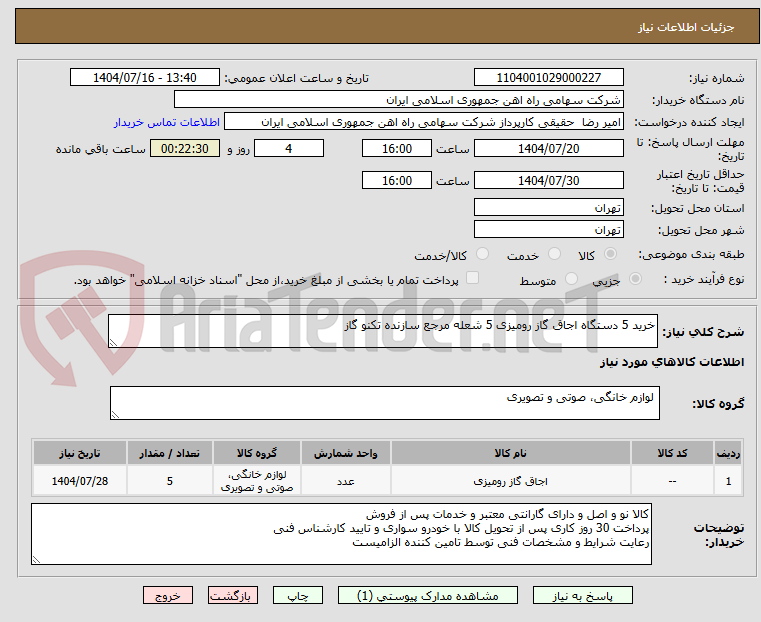Click the اطلاعات کالاهای مورد نیاز heading
The width and height of the screenshot is (761, 622).
[672, 362]
